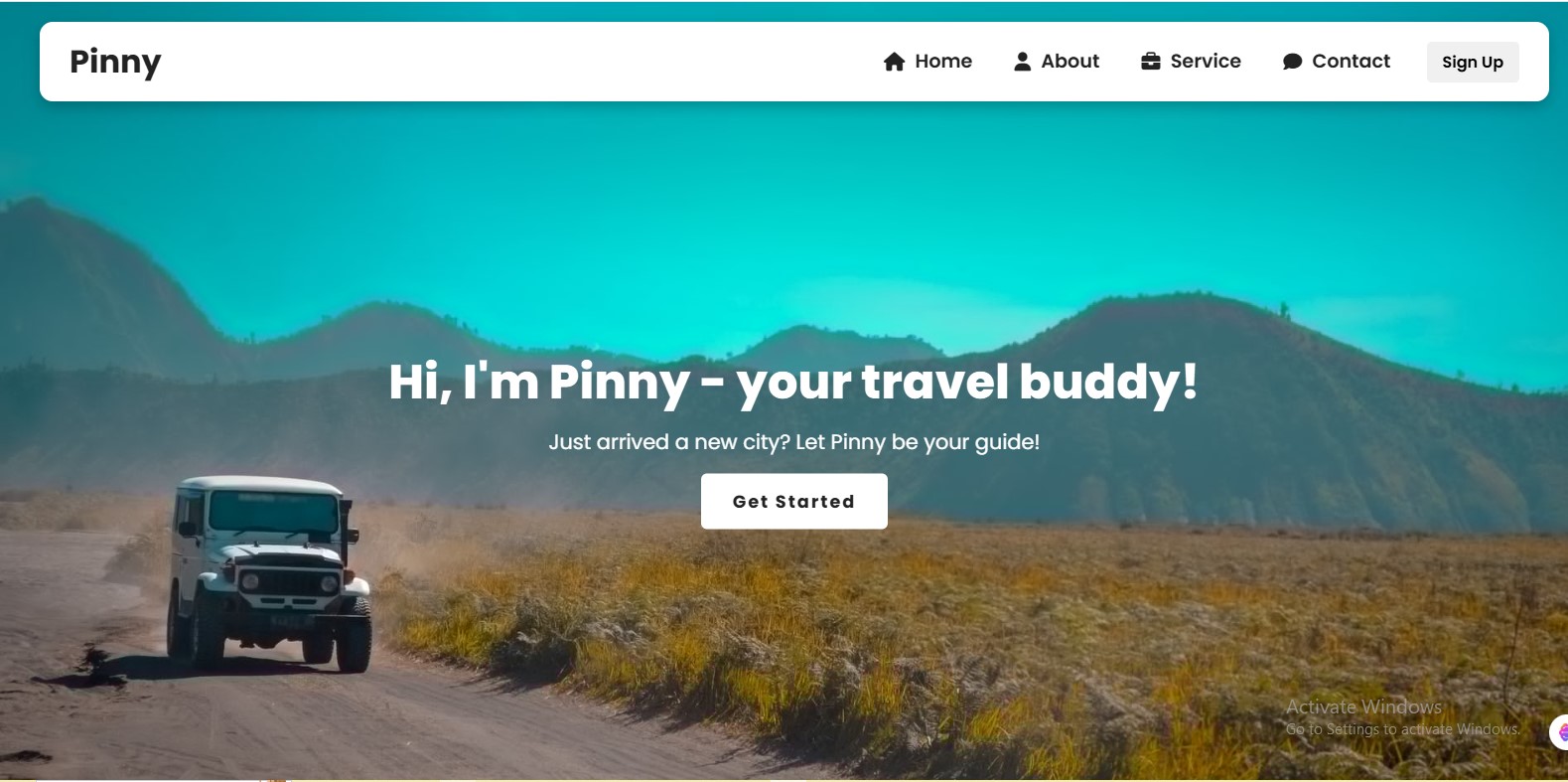The image size is (1568, 782).
Task: Click the empty white space in navbar
Action: pyautogui.click(x=516, y=62)
